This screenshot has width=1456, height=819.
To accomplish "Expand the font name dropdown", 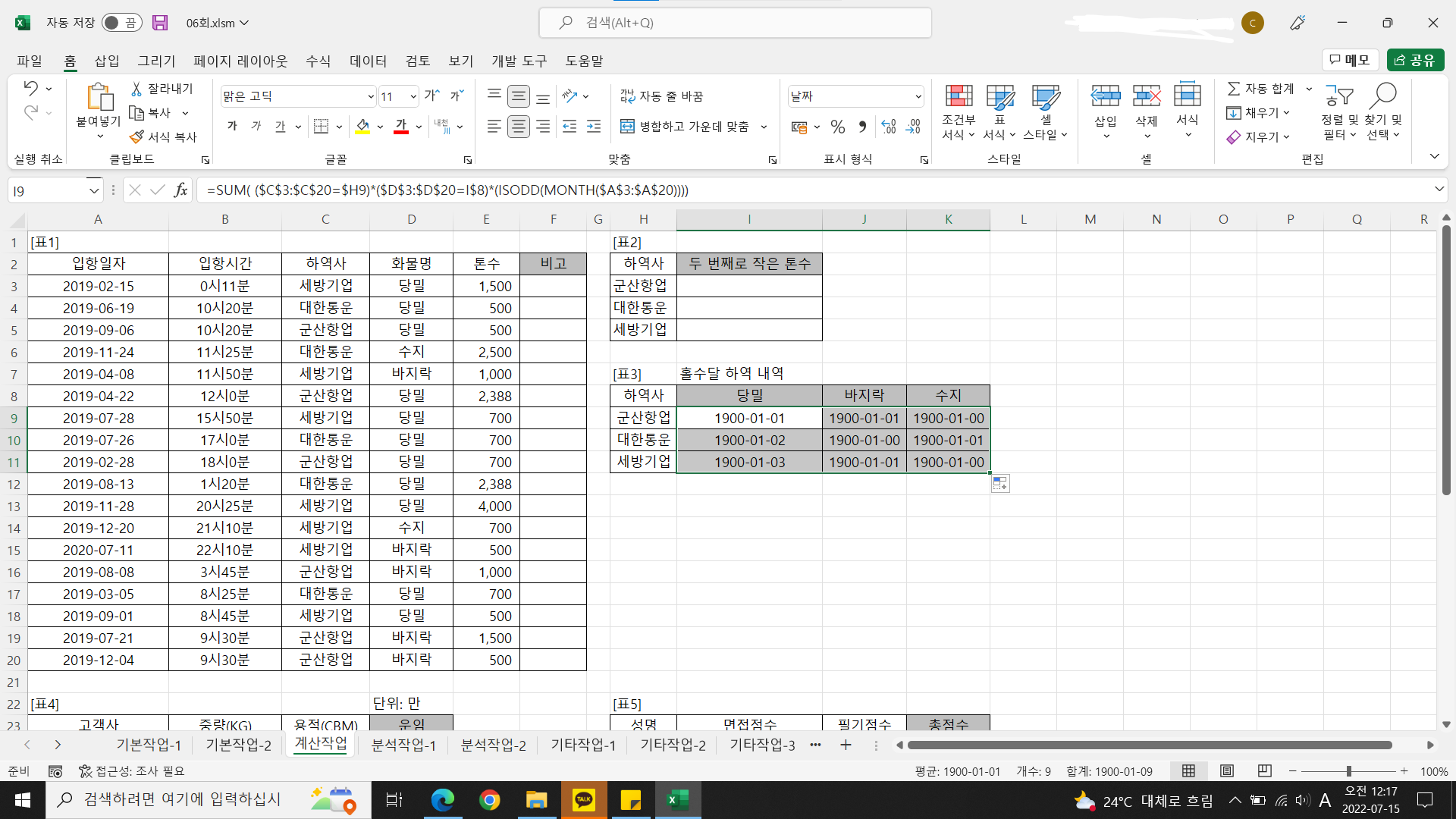I will coord(370,96).
